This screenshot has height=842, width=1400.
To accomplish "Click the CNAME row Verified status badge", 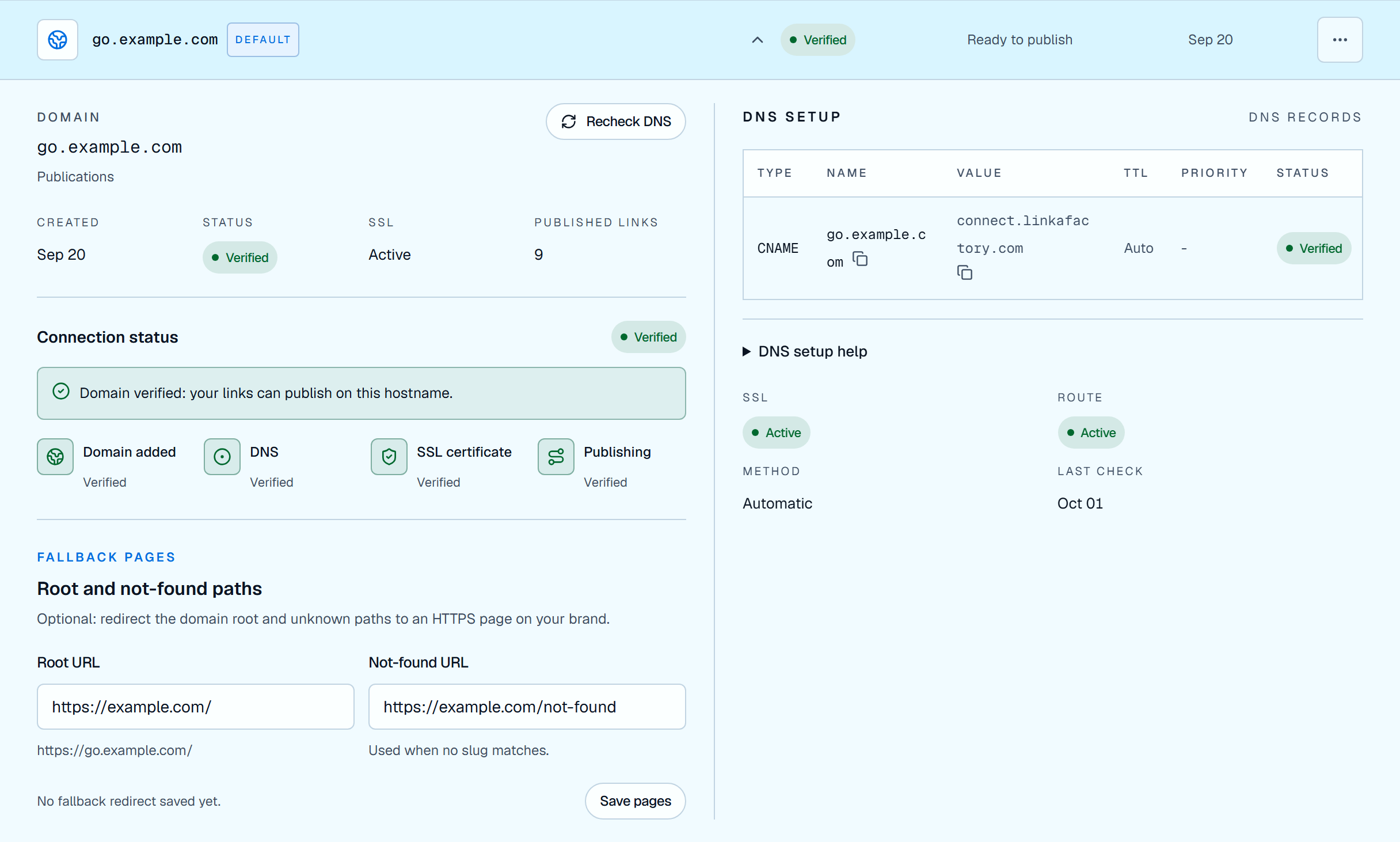I will 1314,248.
